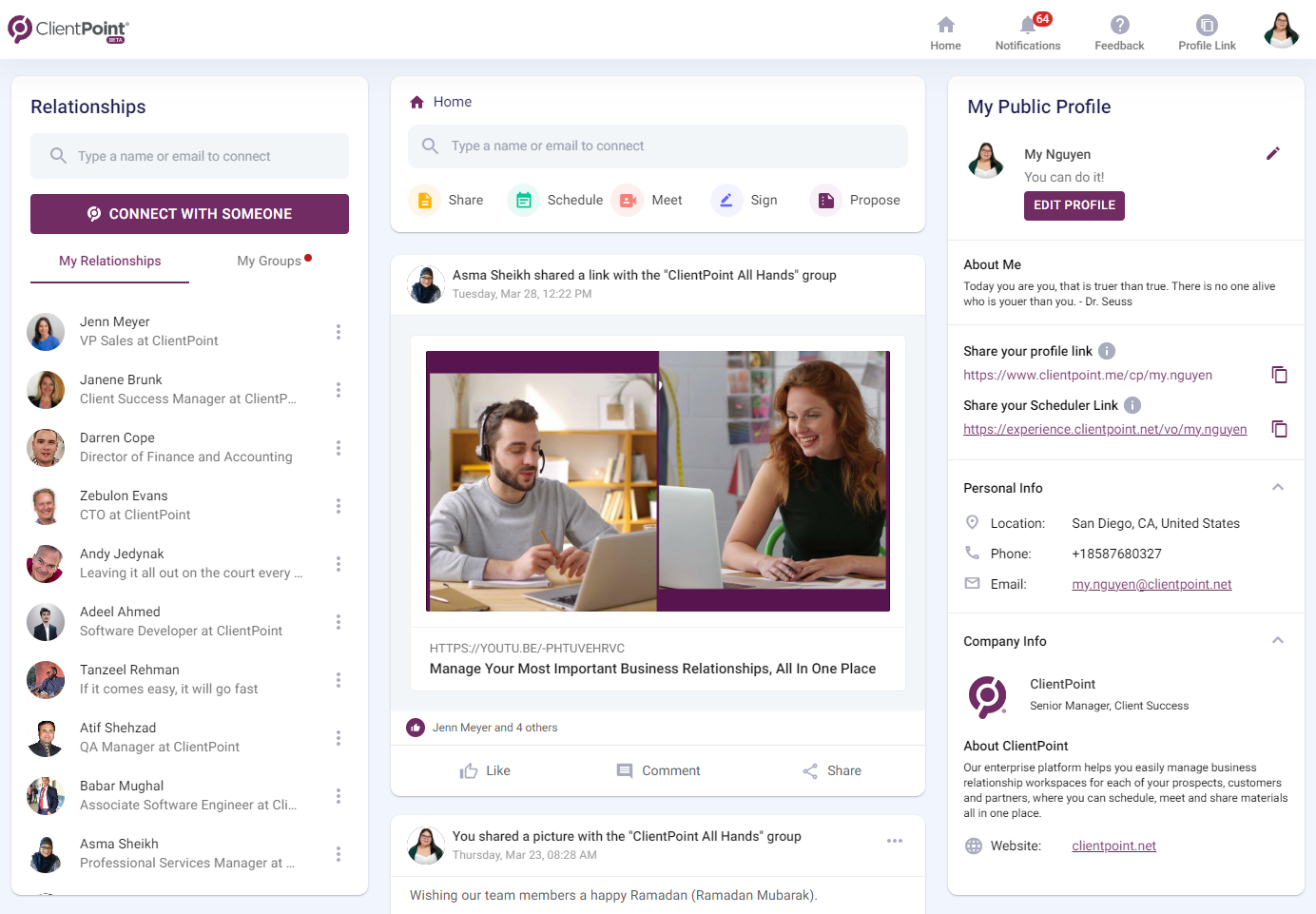The height and width of the screenshot is (914, 1316).
Task: Open three-dot menu for Andy Jedynak
Action: click(339, 564)
